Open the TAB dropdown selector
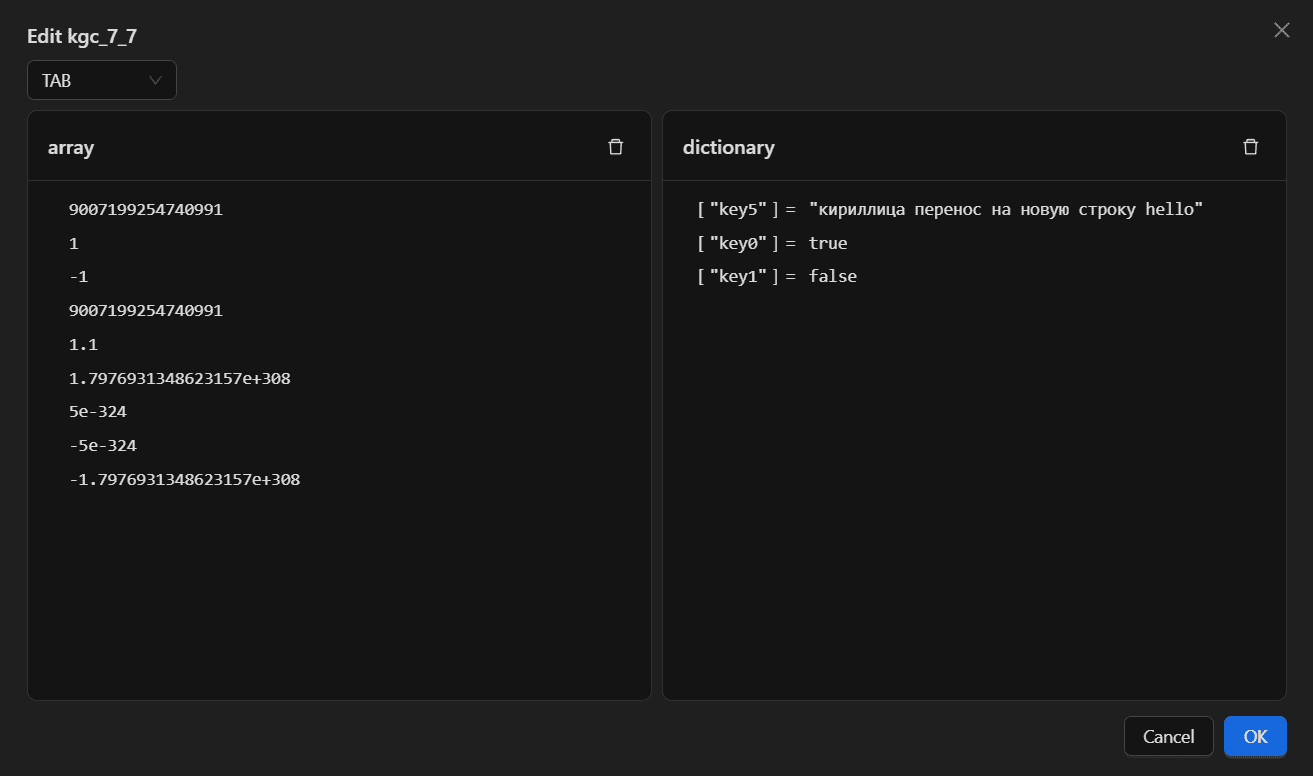Viewport: 1313px width, 776px height. 102,80
